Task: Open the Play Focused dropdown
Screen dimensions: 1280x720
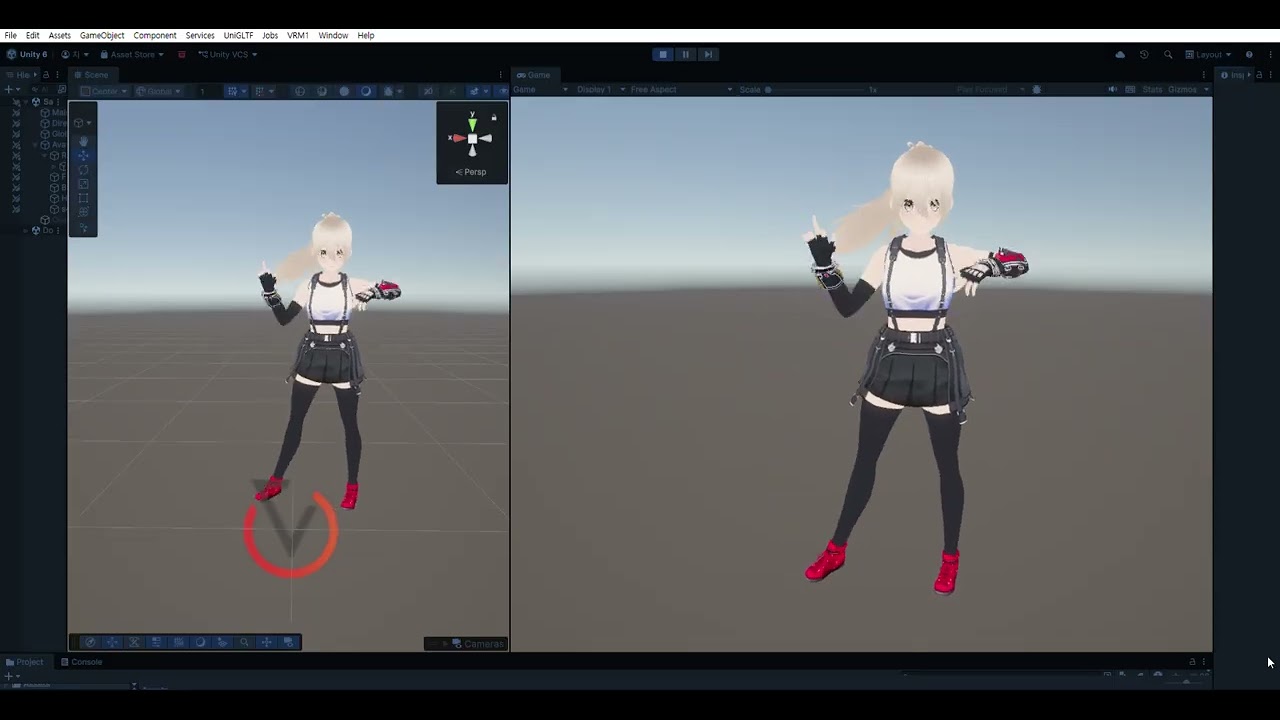Action: 990,89
